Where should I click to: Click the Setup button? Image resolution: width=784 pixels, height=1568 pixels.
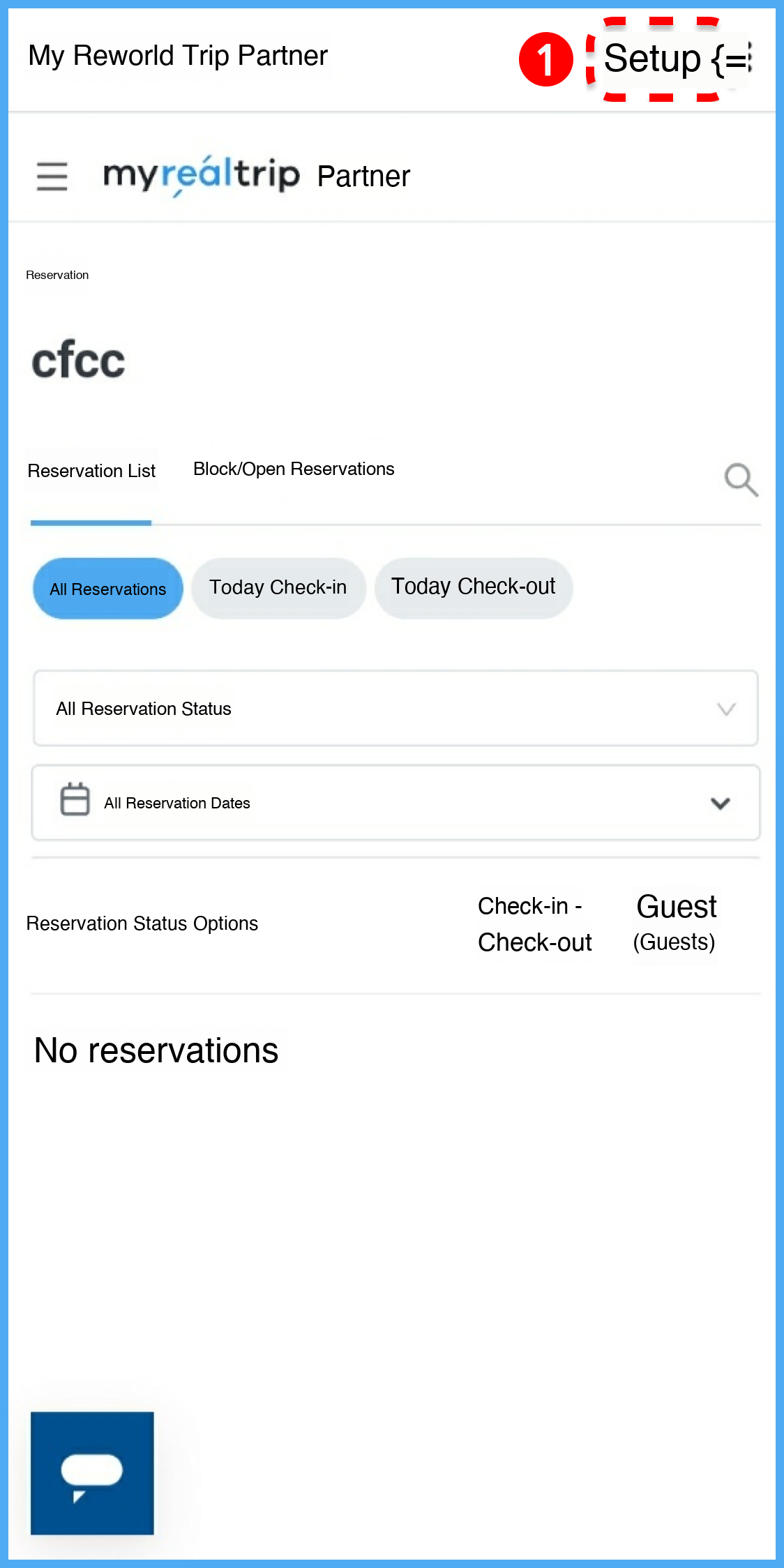[652, 59]
